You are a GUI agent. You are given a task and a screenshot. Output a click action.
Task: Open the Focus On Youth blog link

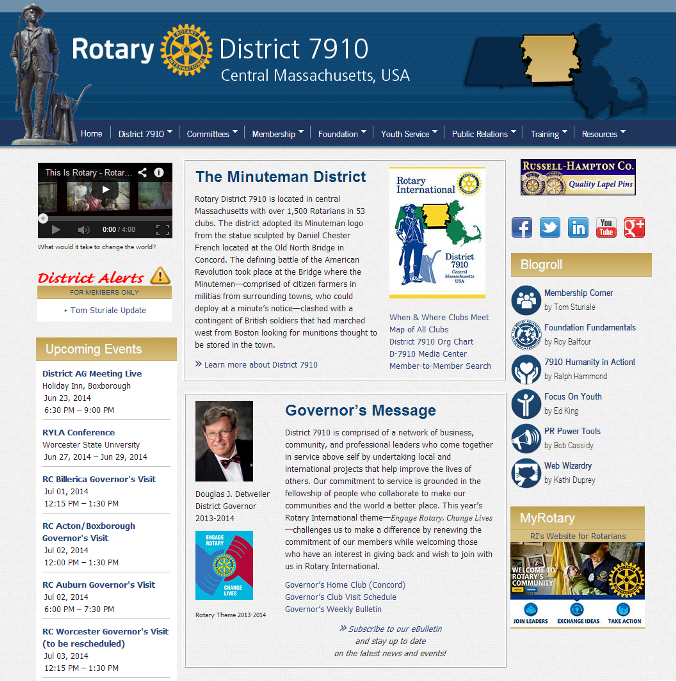pos(573,397)
